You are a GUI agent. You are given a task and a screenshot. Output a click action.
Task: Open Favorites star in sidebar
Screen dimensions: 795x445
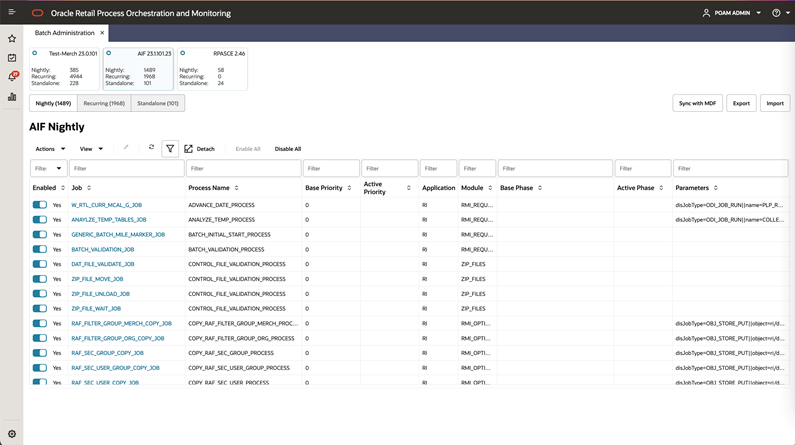click(12, 39)
